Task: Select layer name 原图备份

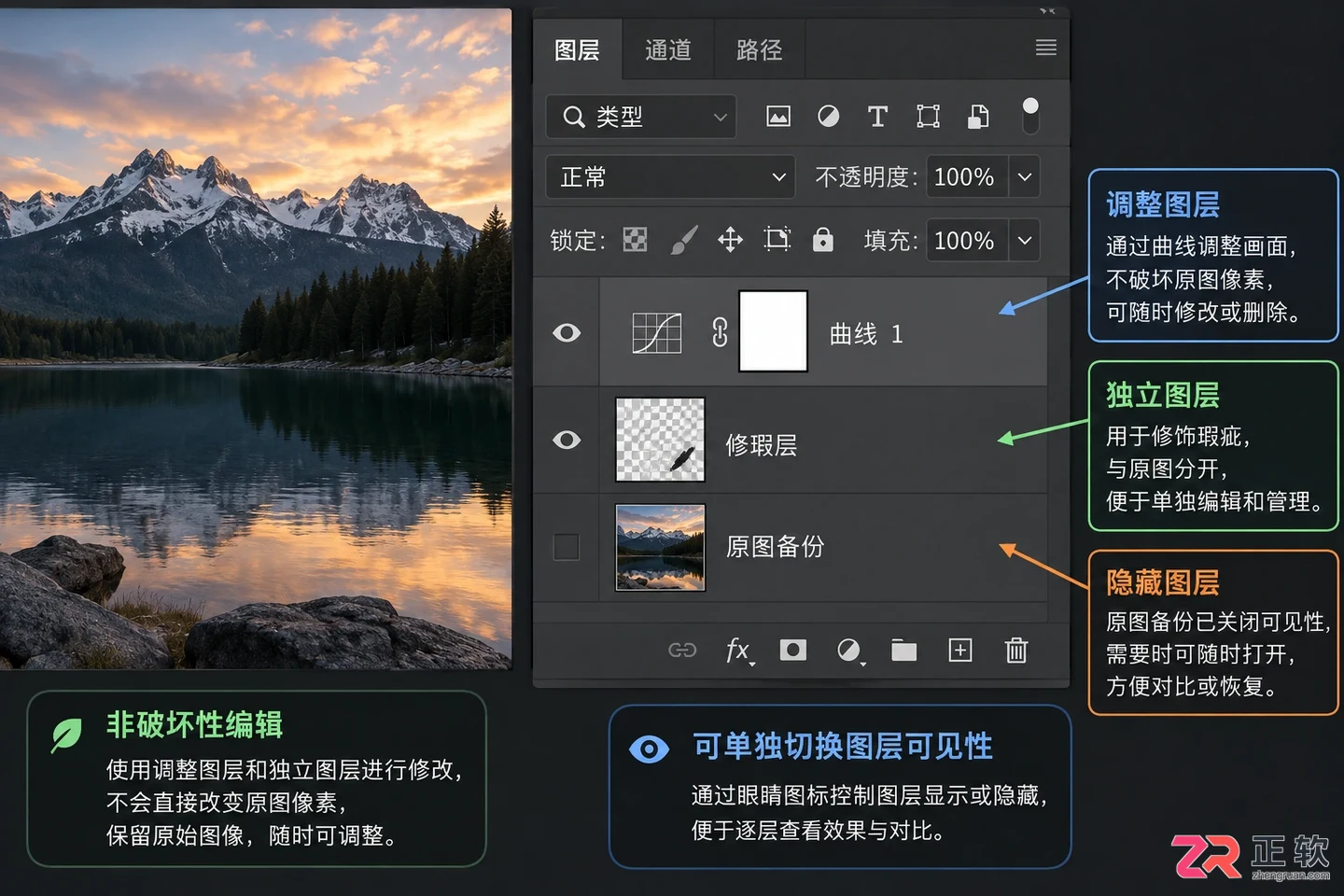Action: tap(775, 546)
